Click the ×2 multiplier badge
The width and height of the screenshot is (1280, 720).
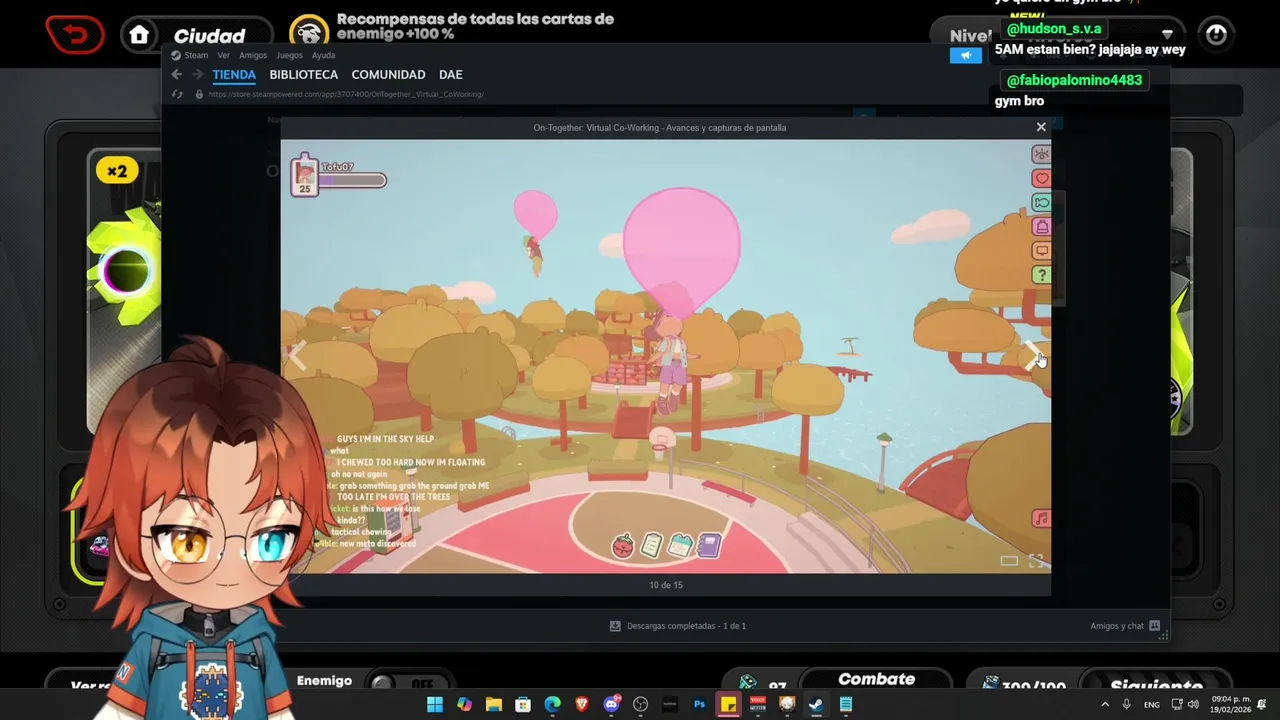118,171
